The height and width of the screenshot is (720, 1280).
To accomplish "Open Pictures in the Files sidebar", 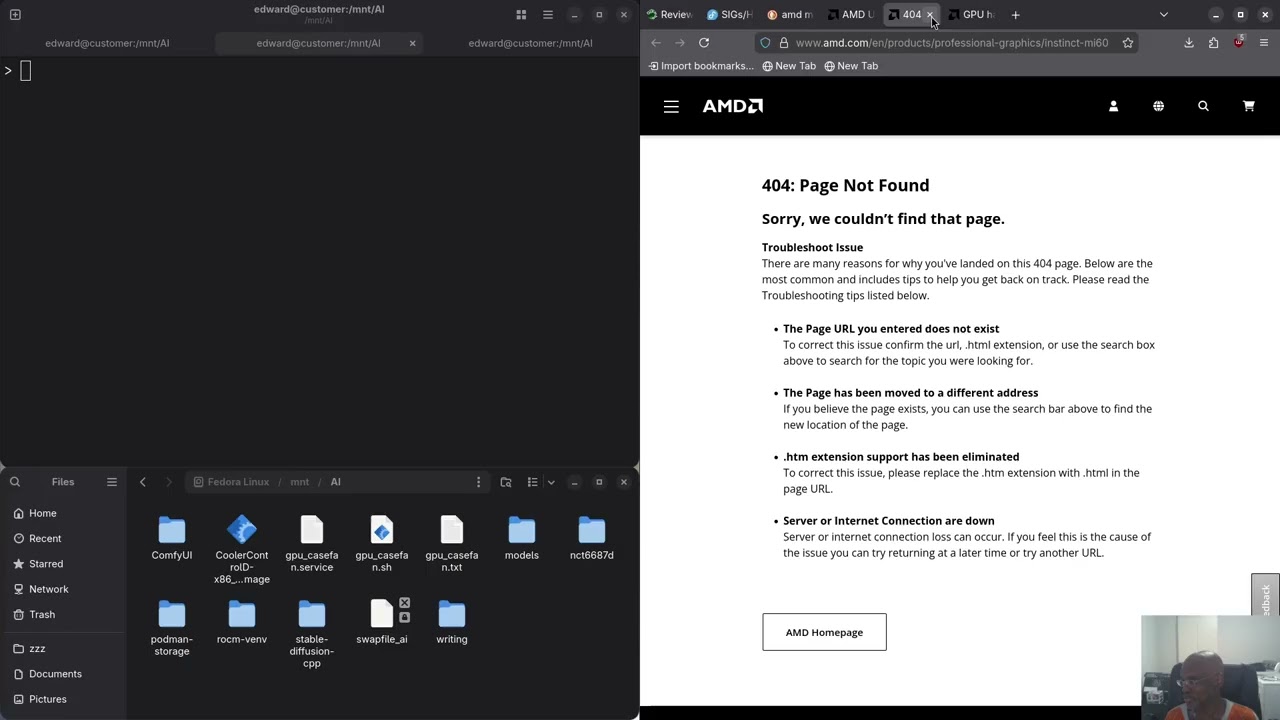I will 63,699.
